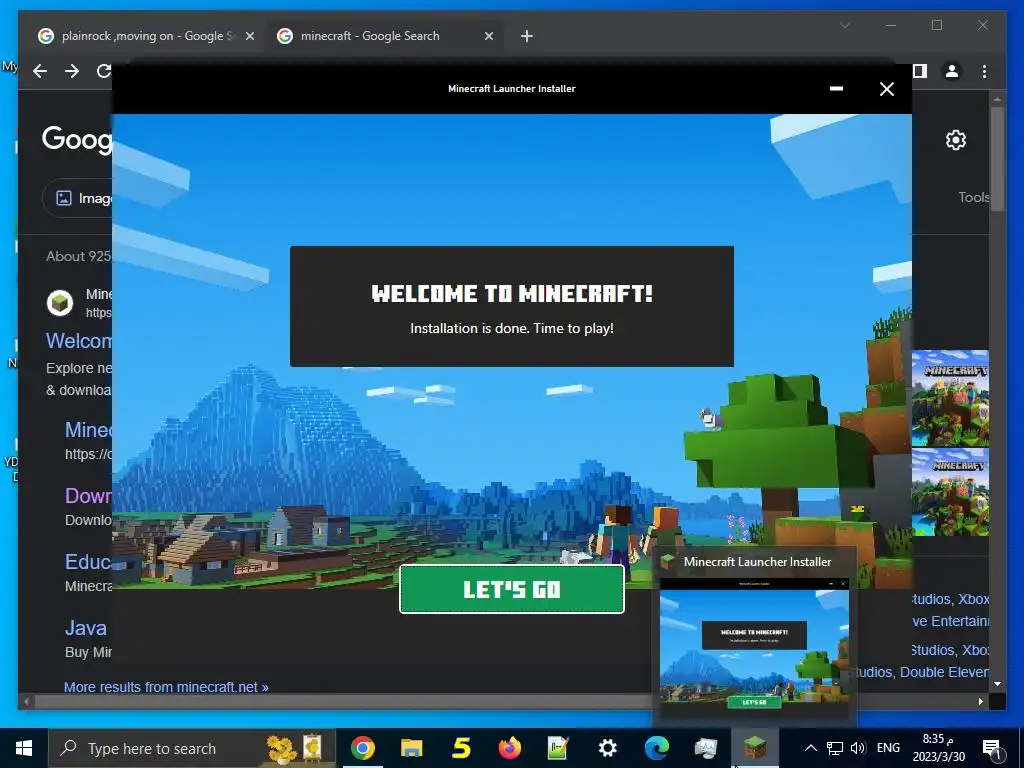The image size is (1024, 768).
Task: Launch Firefox from taskbar
Action: point(509,748)
